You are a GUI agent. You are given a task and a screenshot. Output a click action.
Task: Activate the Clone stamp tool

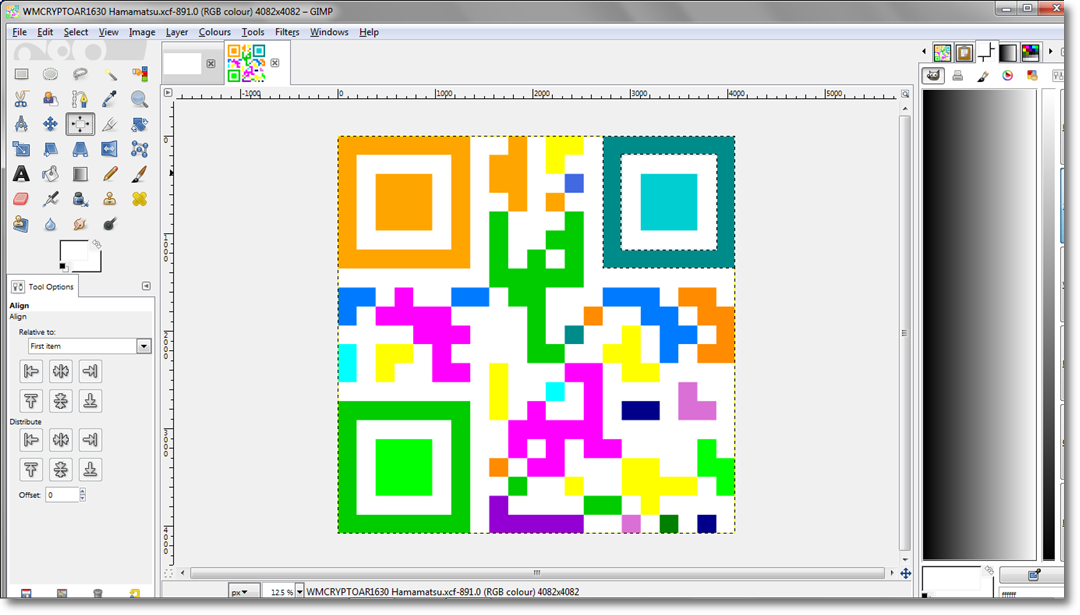pos(110,199)
